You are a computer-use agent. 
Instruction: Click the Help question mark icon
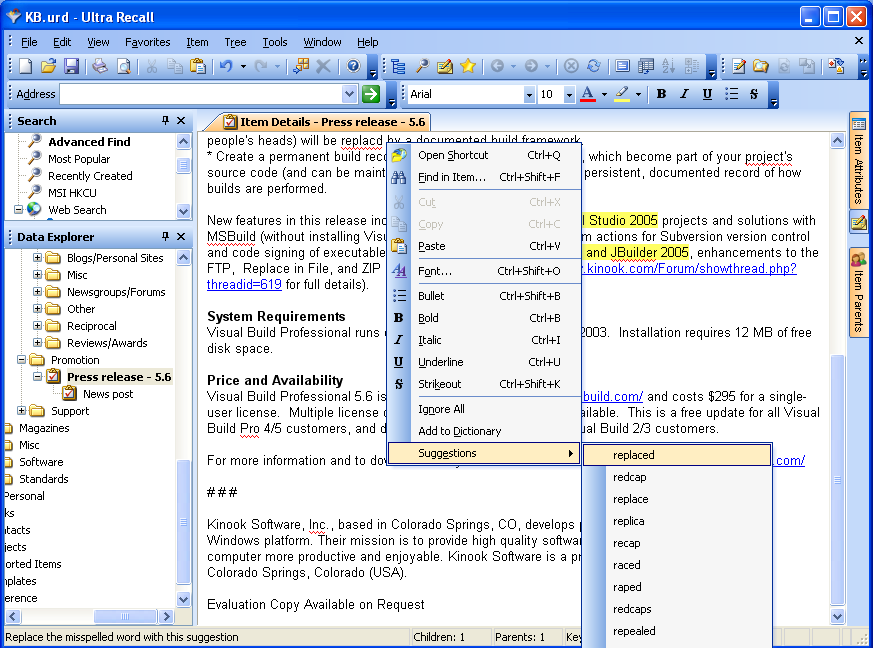(x=353, y=66)
